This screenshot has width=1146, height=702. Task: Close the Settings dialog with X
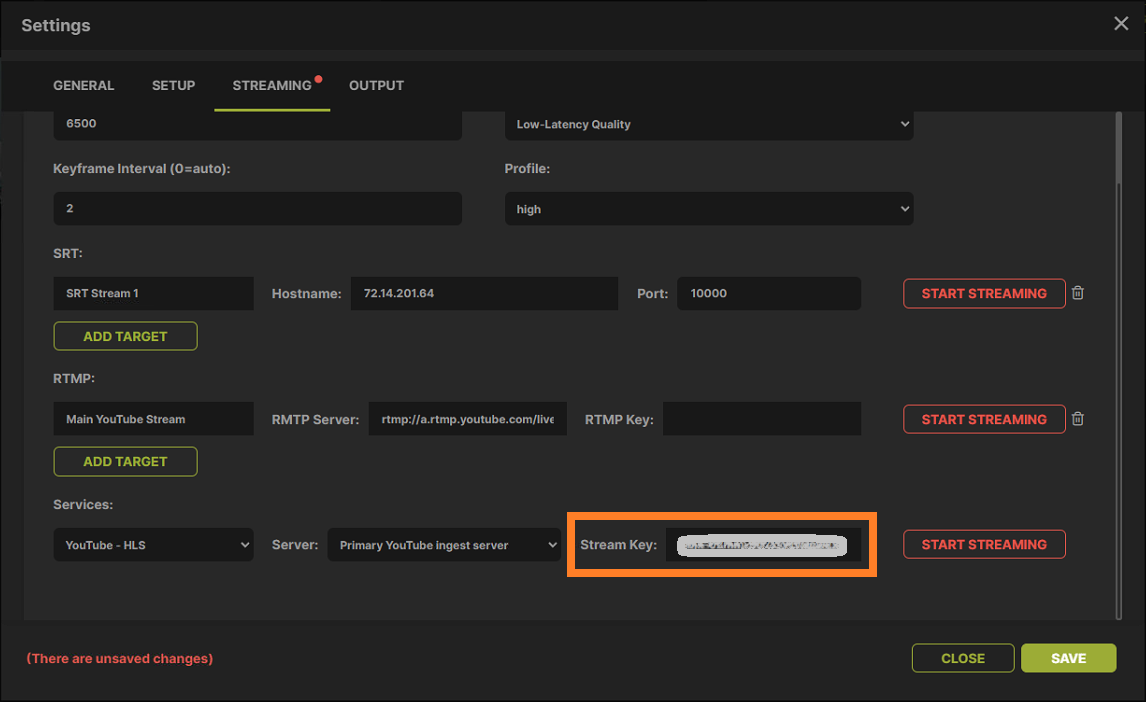[1120, 23]
